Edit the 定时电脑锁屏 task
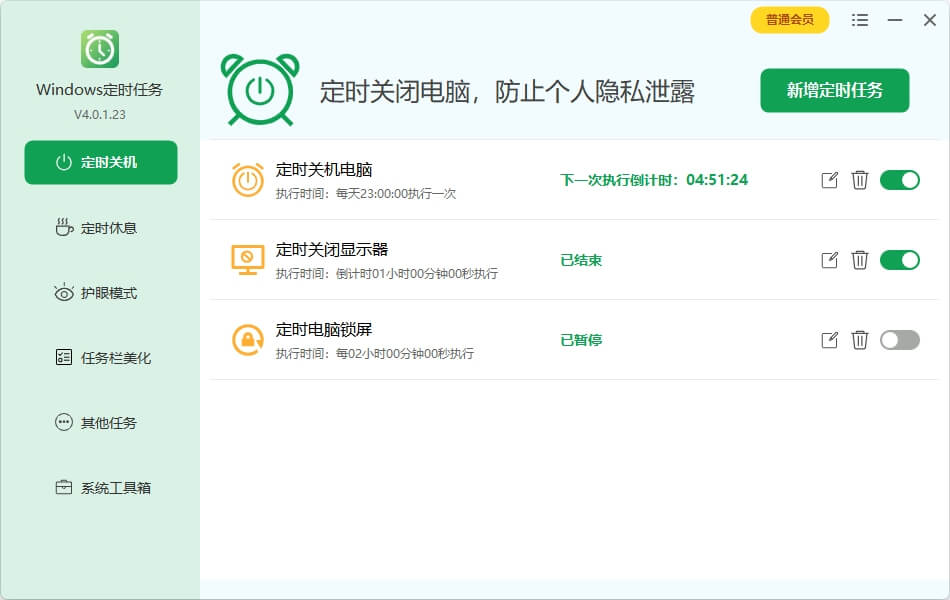Screen dimensions: 950x600 click(x=829, y=340)
